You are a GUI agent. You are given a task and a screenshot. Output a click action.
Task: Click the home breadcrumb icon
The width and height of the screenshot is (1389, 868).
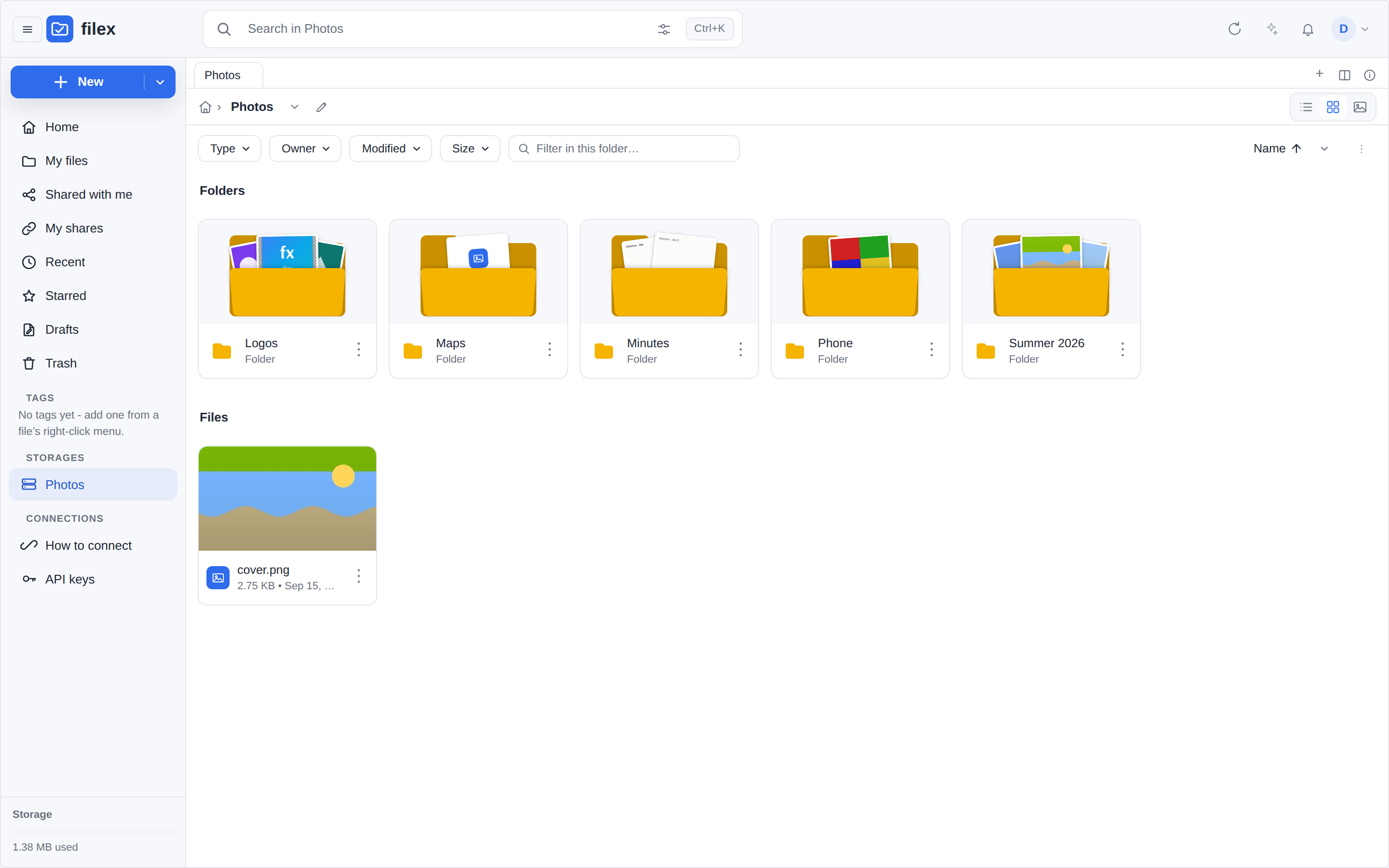[x=205, y=108]
